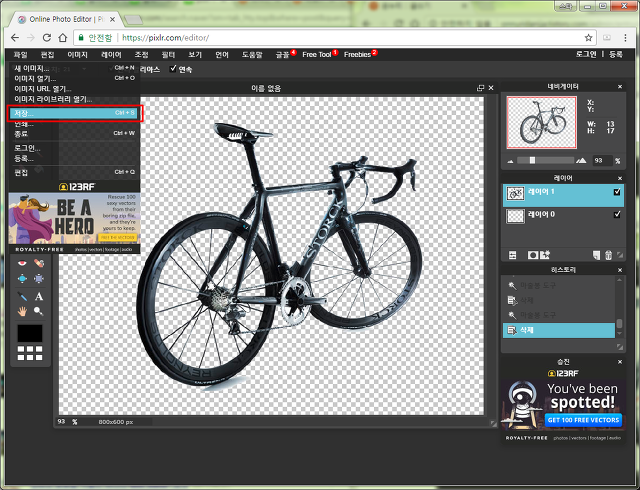
Task: Create a new layer in Layers panel
Action: pos(596,255)
